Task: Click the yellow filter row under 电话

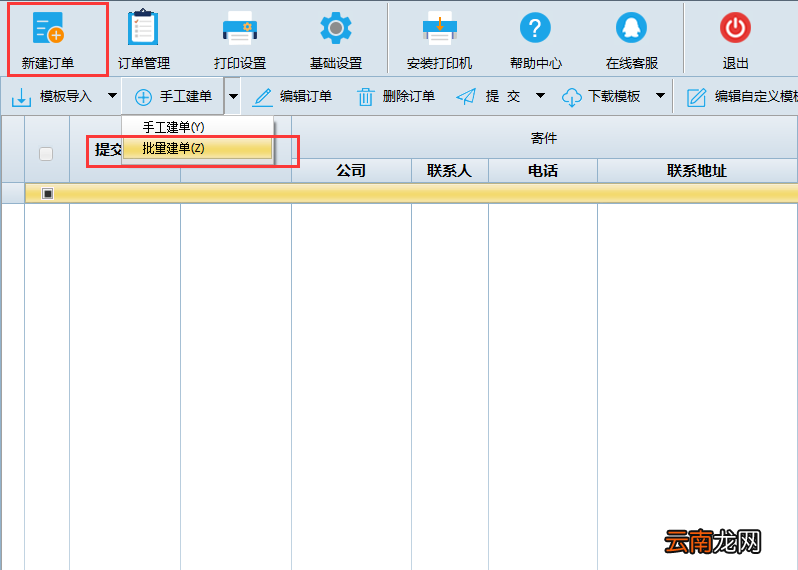Action: coord(543,193)
